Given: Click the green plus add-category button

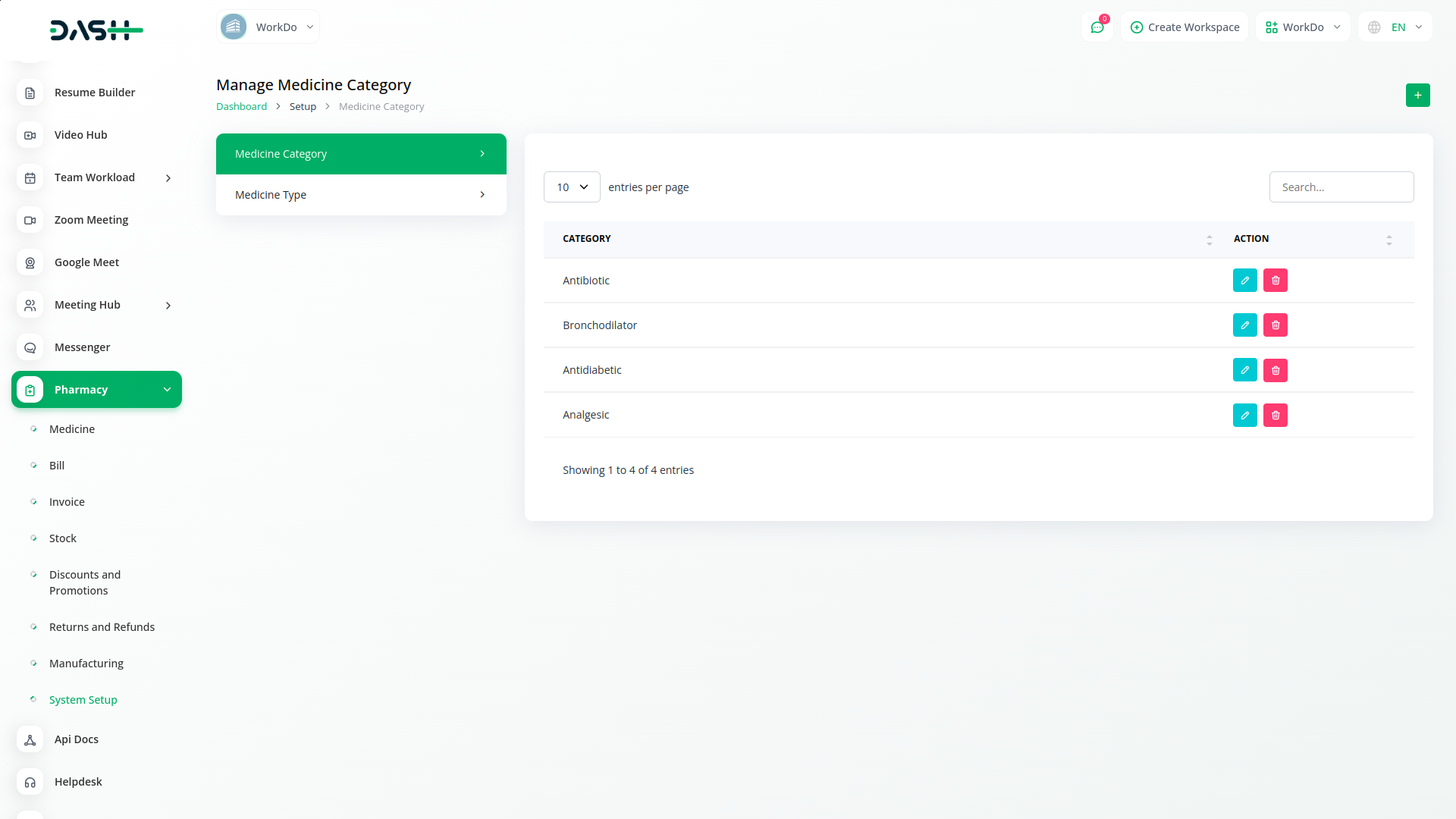Looking at the screenshot, I should (x=1417, y=95).
